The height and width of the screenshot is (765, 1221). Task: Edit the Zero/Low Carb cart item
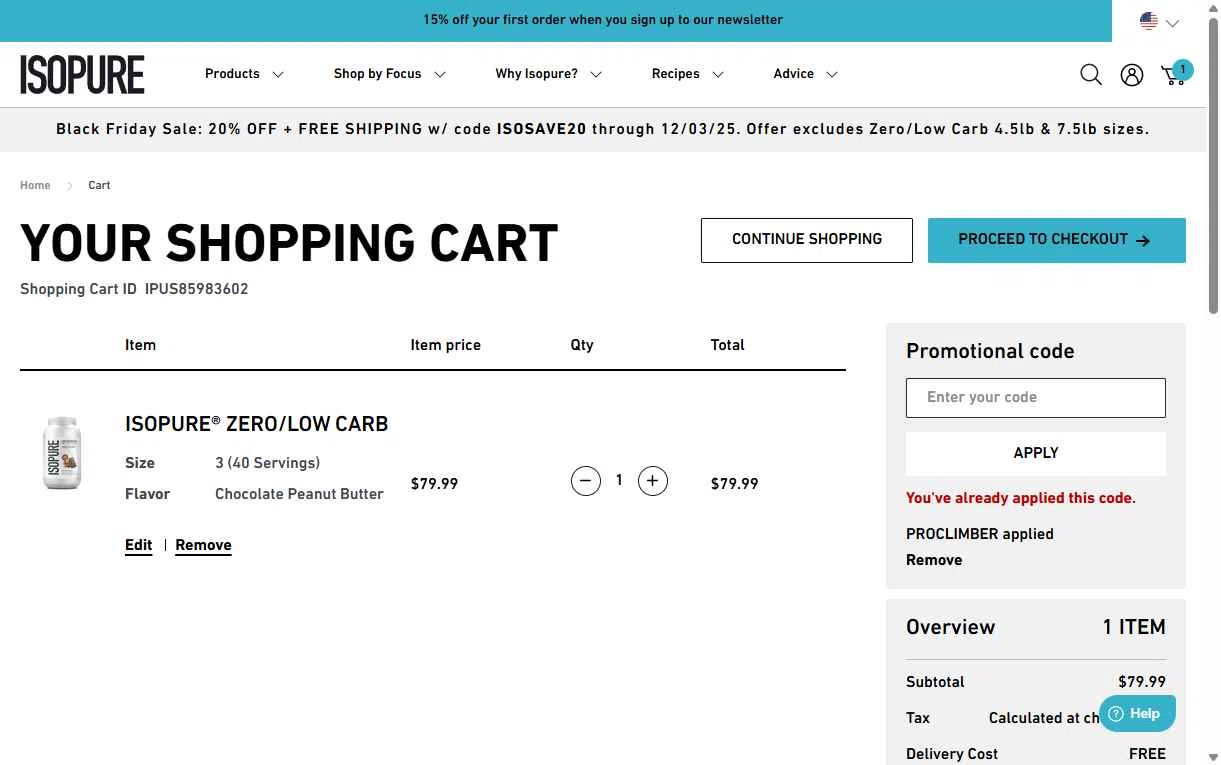tap(139, 545)
